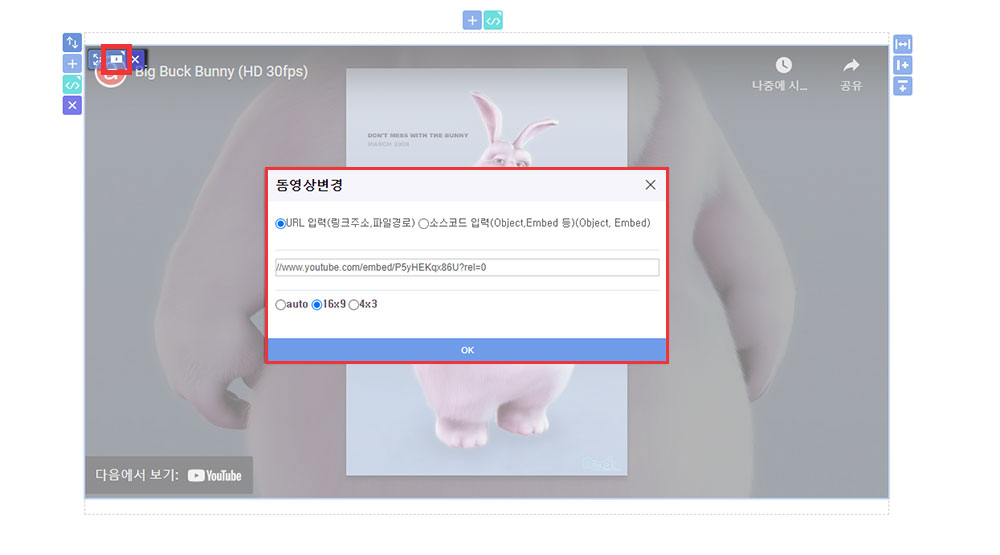Select the URL 입력 radio option
Viewport: 1000px width, 555px height.
(x=281, y=223)
